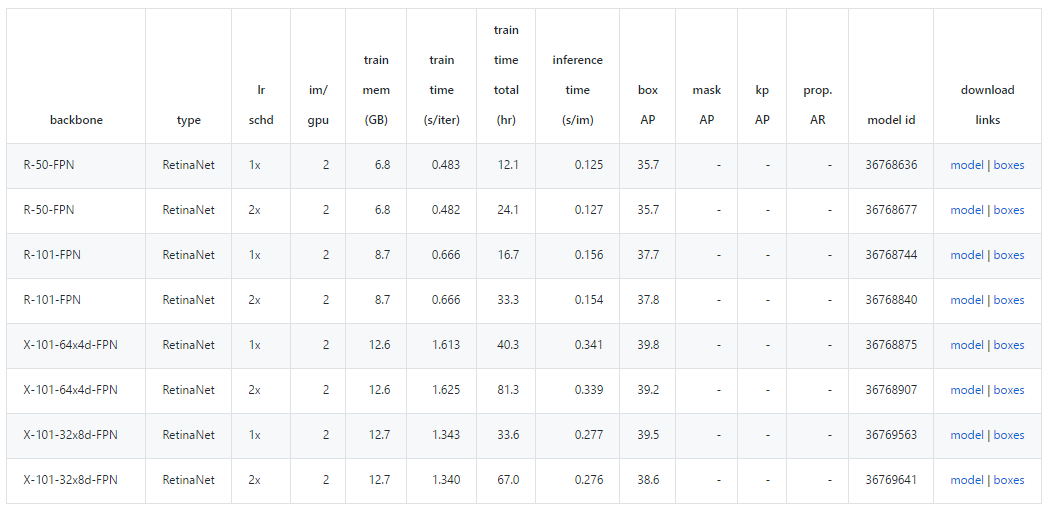Screen dimensions: 1055x511
Task: Open model link for id 36768840
Action: coord(967,300)
